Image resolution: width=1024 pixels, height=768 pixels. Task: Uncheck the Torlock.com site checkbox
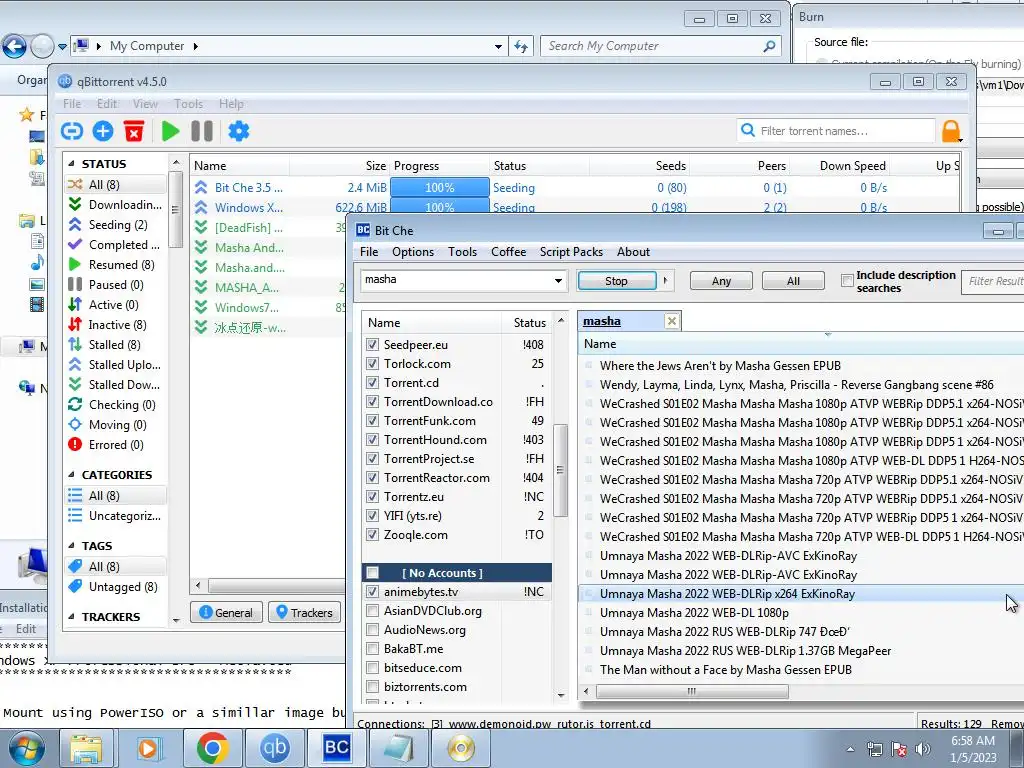pyautogui.click(x=372, y=363)
